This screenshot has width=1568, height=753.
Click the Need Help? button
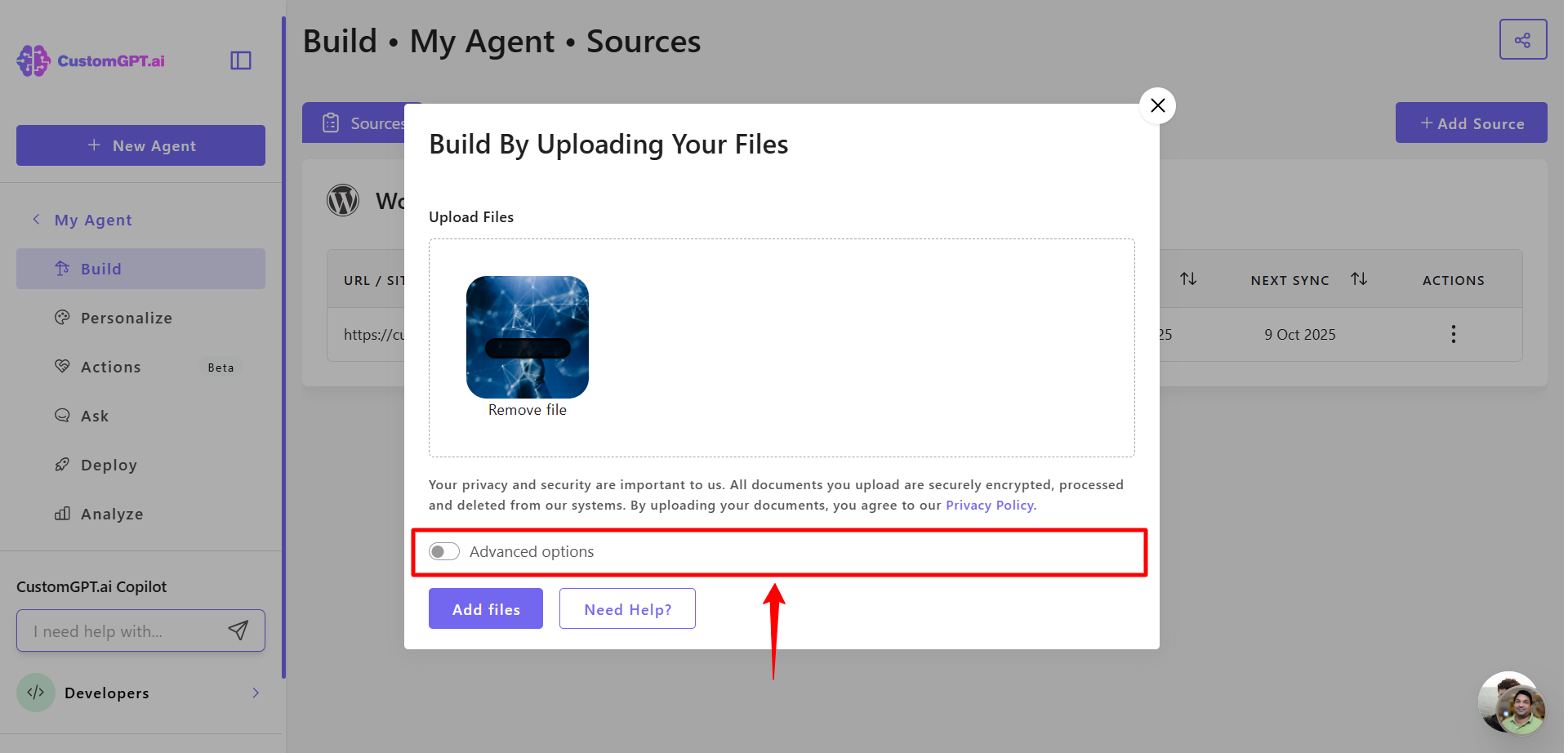click(627, 608)
